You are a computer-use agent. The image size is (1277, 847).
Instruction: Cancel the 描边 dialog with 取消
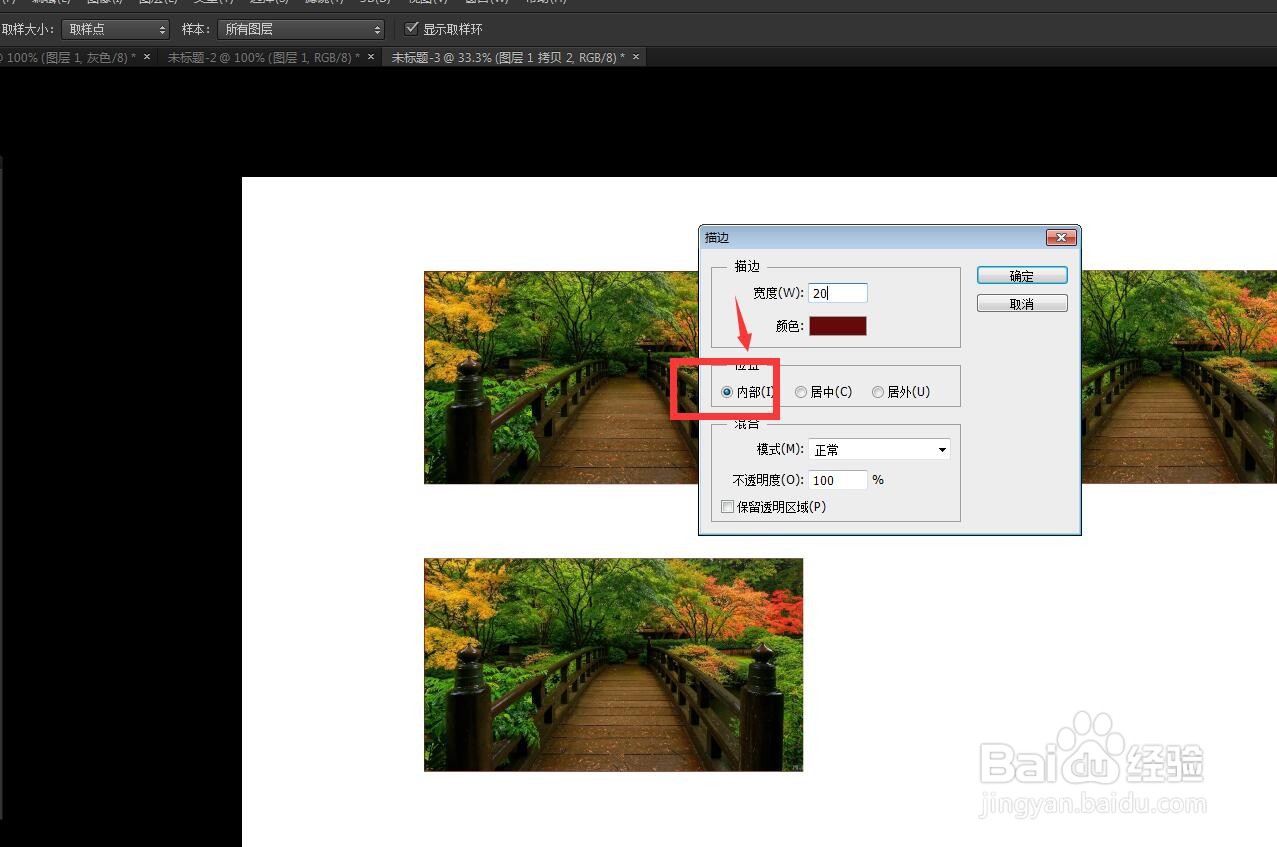coord(1022,304)
